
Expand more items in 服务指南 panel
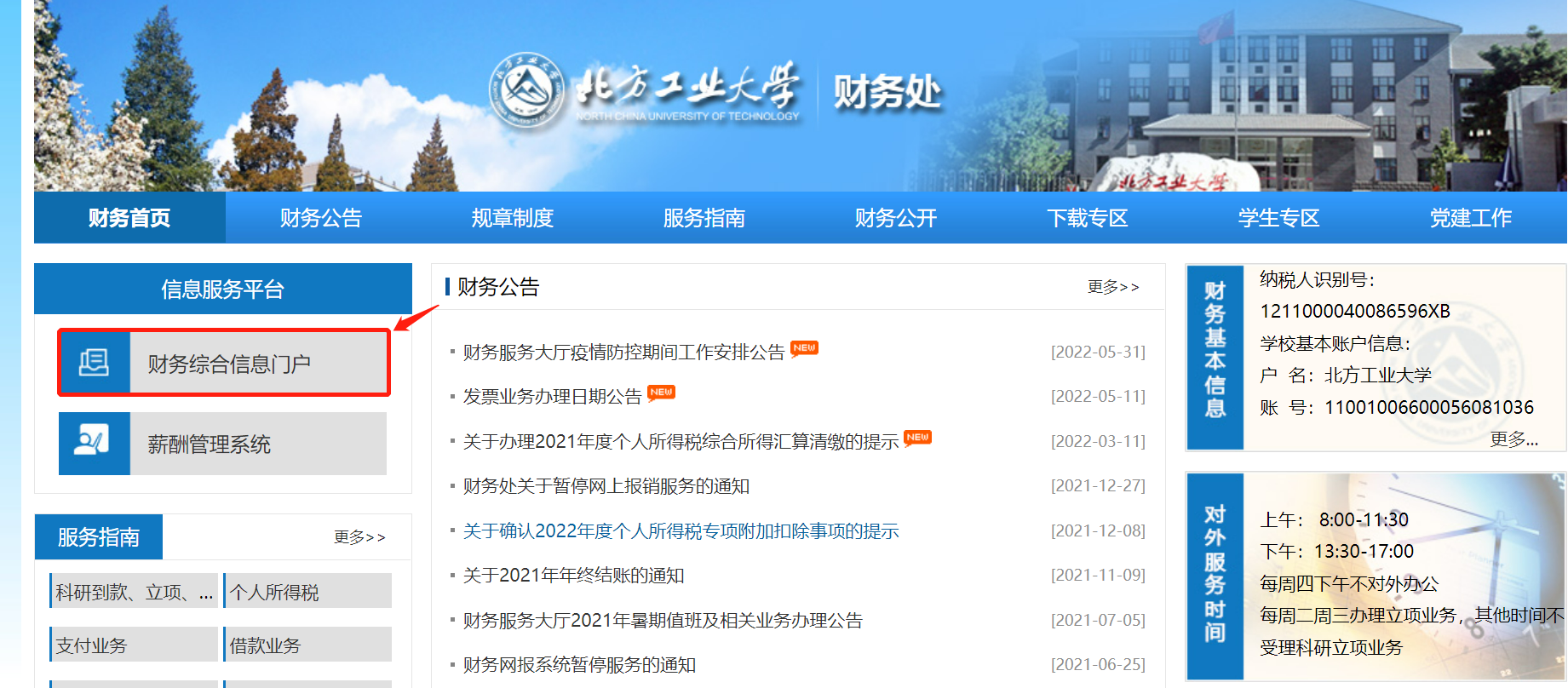[x=359, y=537]
